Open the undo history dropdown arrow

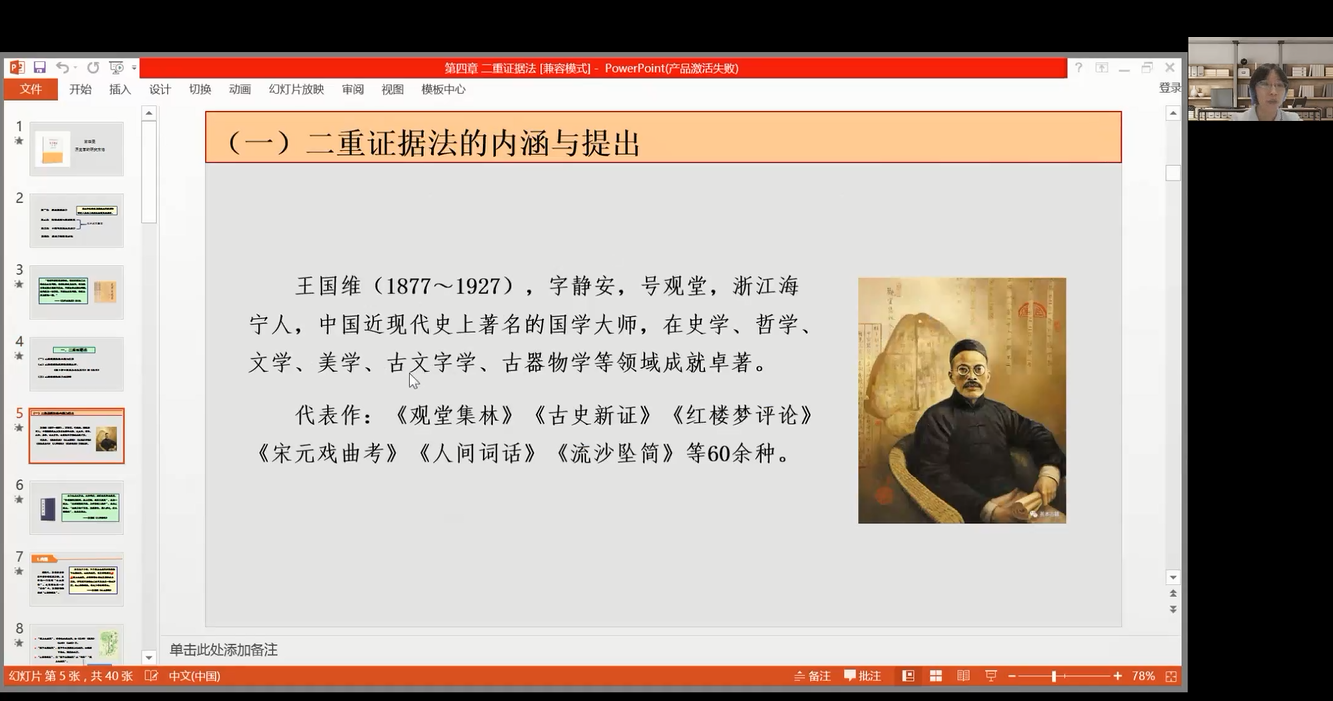click(x=76, y=68)
